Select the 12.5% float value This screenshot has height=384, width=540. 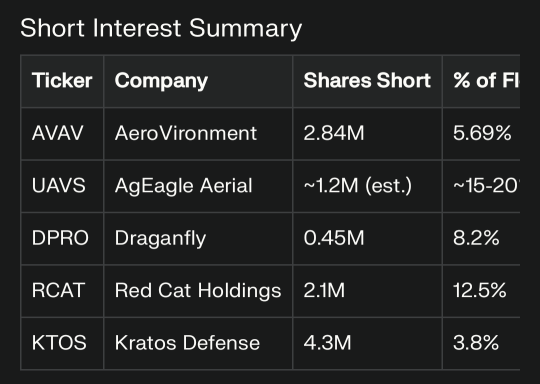pos(480,290)
